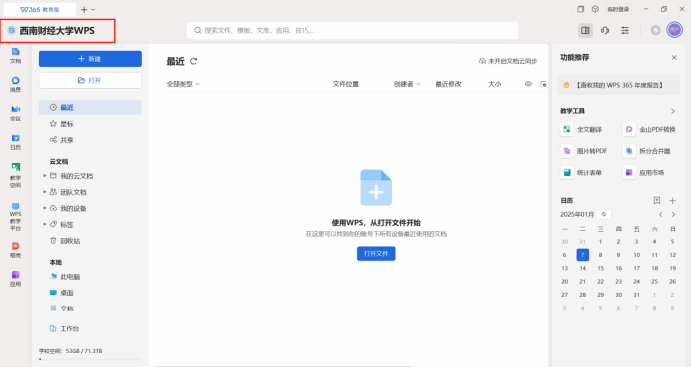Launch the 全文翻译 tool

(582, 129)
